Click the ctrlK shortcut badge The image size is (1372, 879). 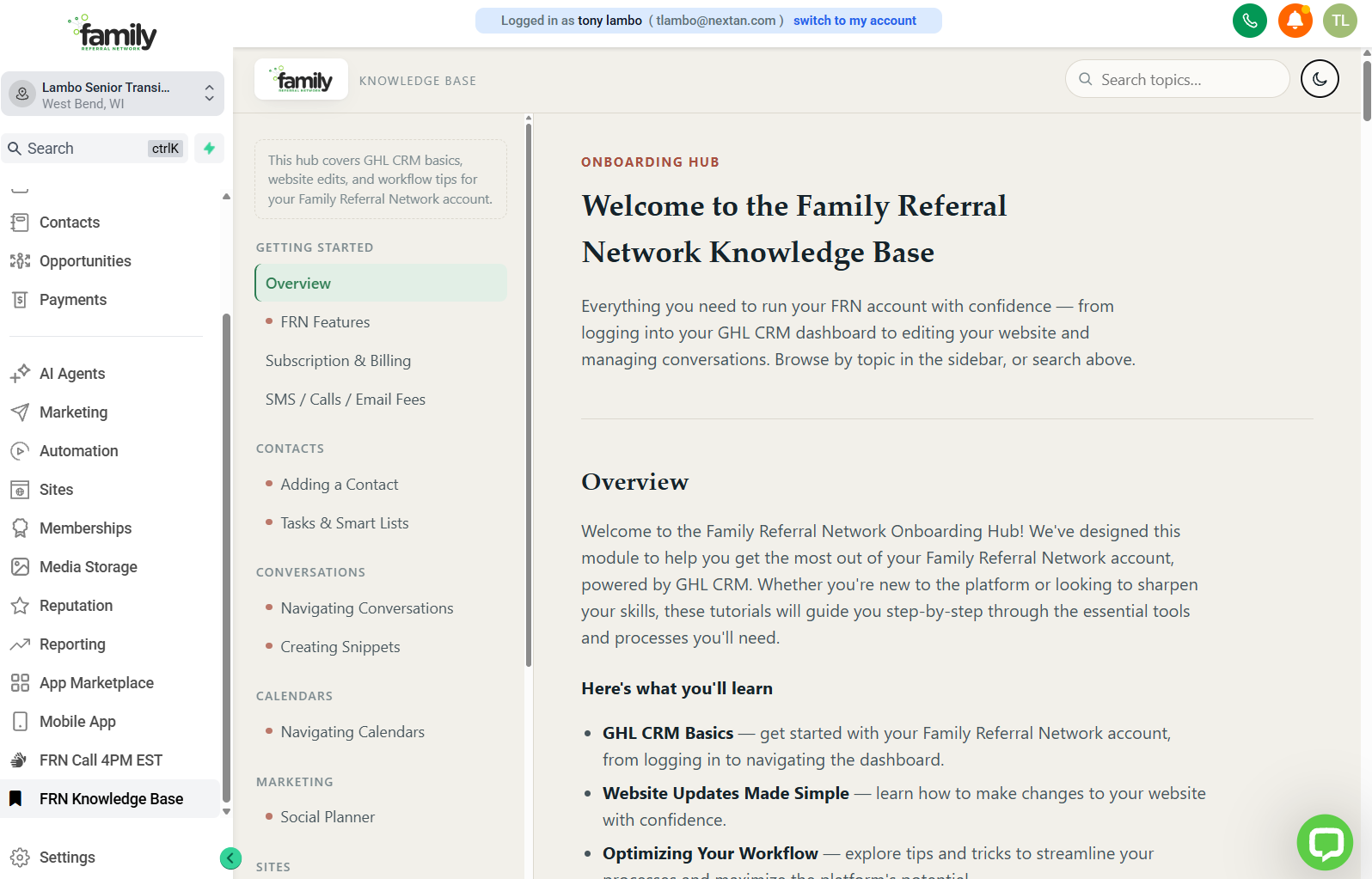click(165, 149)
